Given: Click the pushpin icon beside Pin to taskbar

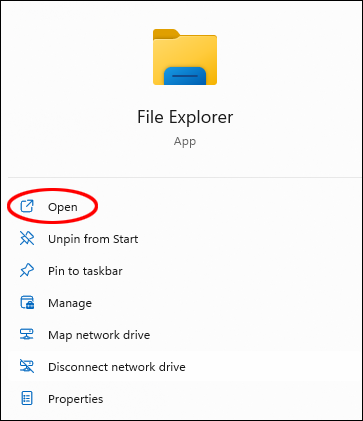Looking at the screenshot, I should (27, 270).
